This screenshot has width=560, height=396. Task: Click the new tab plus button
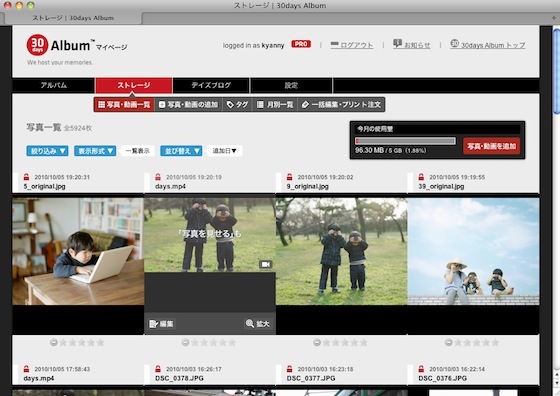click(554, 18)
